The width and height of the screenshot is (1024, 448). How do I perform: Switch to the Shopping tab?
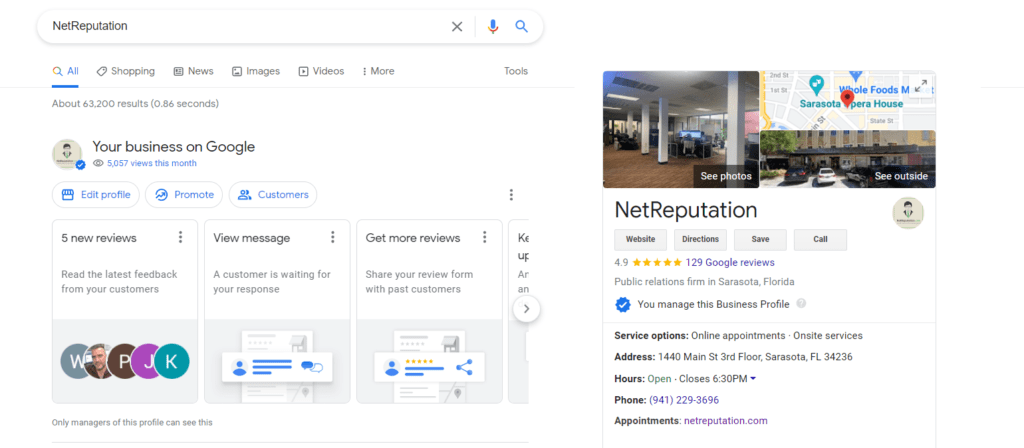[x=125, y=71]
